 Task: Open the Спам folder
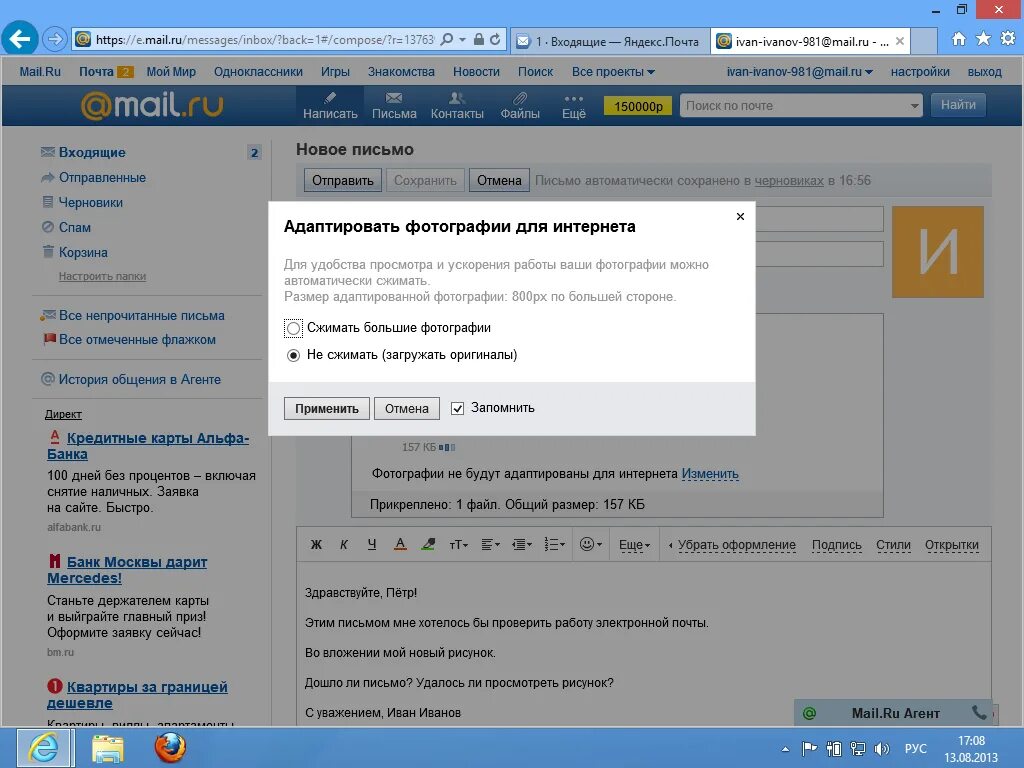74,227
